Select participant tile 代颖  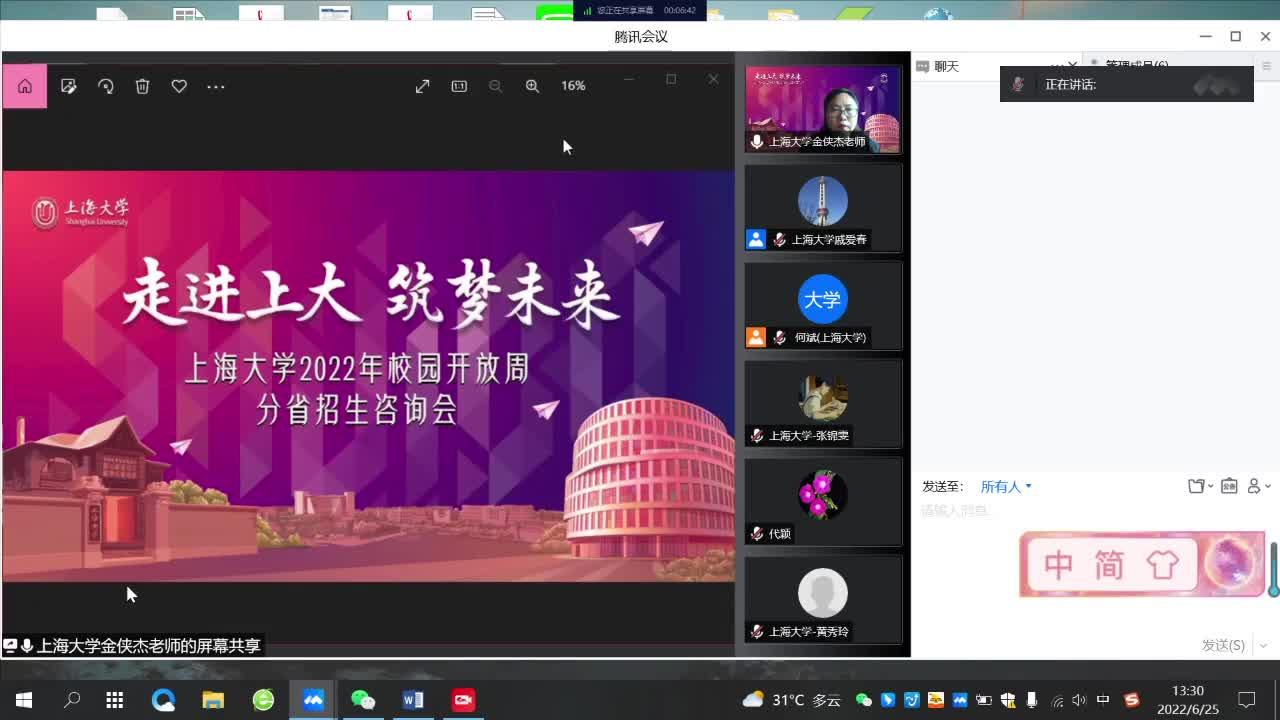[823, 502]
